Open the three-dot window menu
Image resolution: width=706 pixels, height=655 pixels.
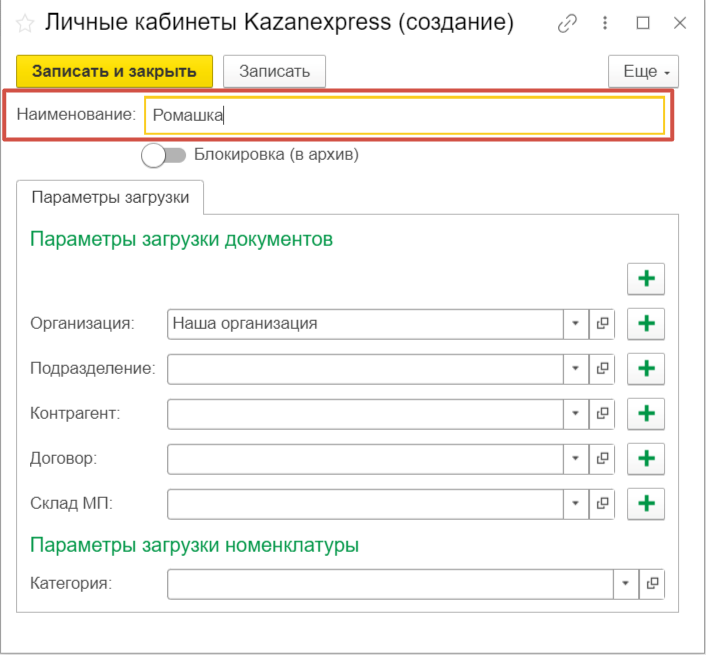605,23
